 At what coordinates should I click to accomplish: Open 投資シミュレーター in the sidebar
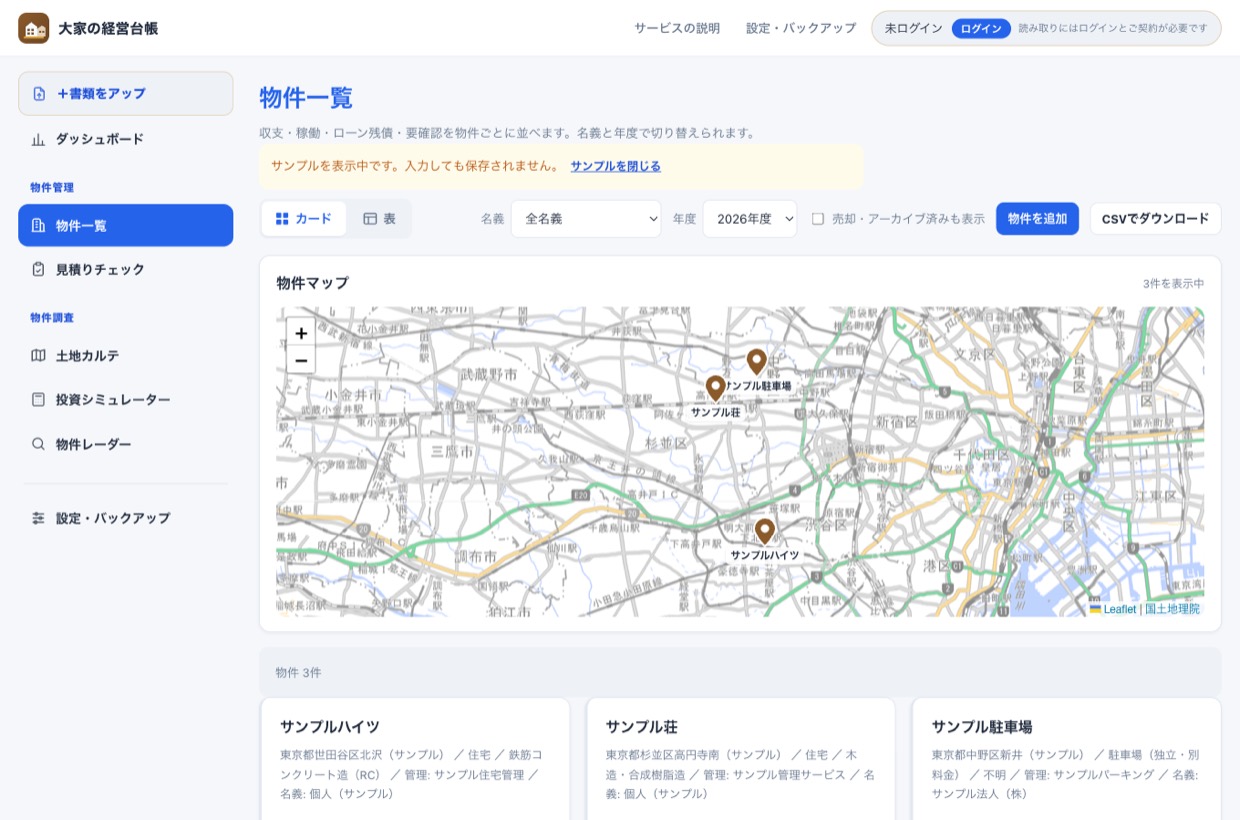[126, 400]
